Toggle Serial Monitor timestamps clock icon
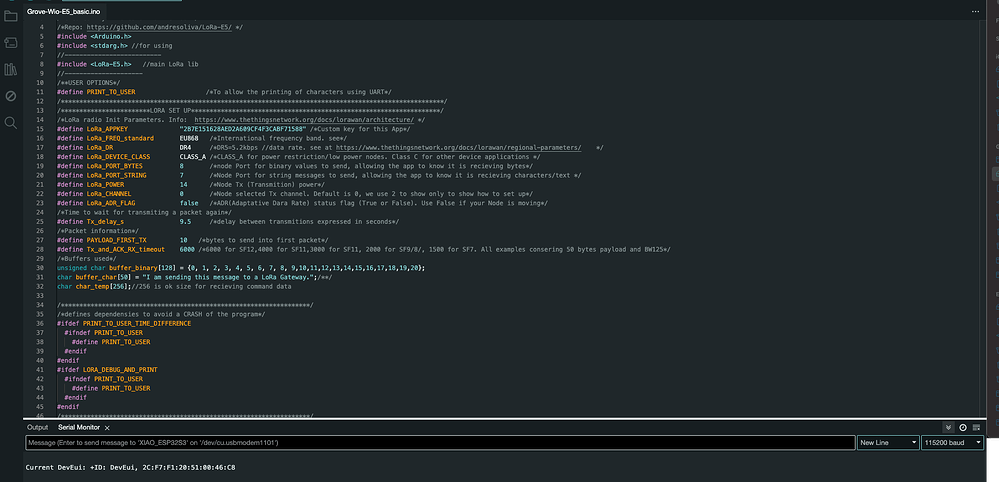Viewport: 999px width, 482px height. [963, 428]
